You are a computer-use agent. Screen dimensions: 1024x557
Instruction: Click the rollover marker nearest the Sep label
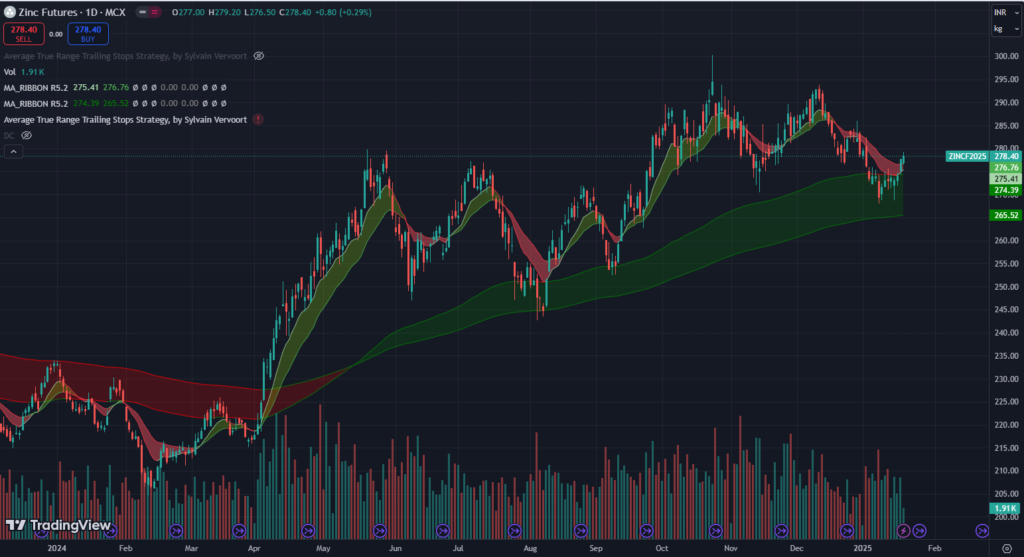point(581,531)
